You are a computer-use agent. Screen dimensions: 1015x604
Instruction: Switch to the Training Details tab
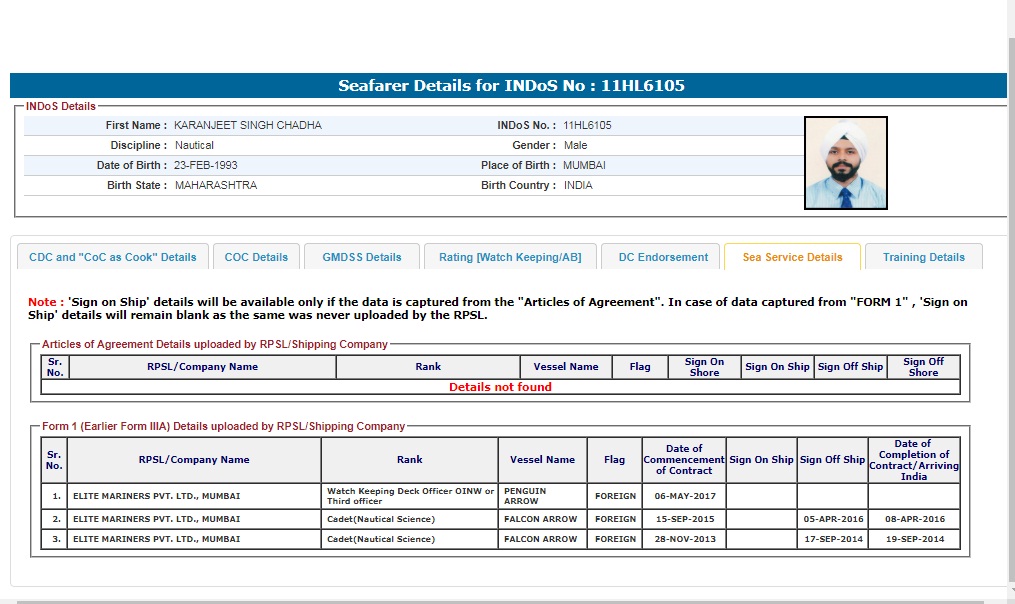[x=923, y=257]
